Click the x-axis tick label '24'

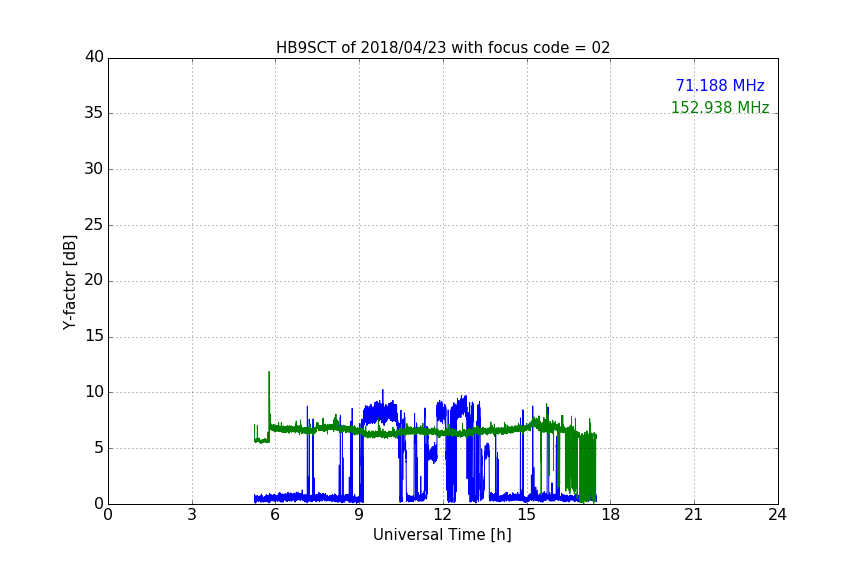point(777,515)
